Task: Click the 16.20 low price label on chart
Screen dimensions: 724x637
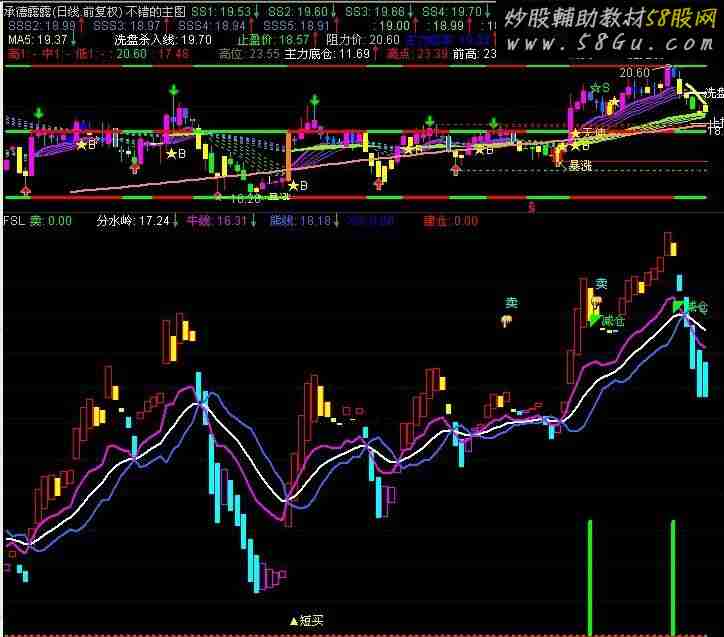Action: click(246, 199)
